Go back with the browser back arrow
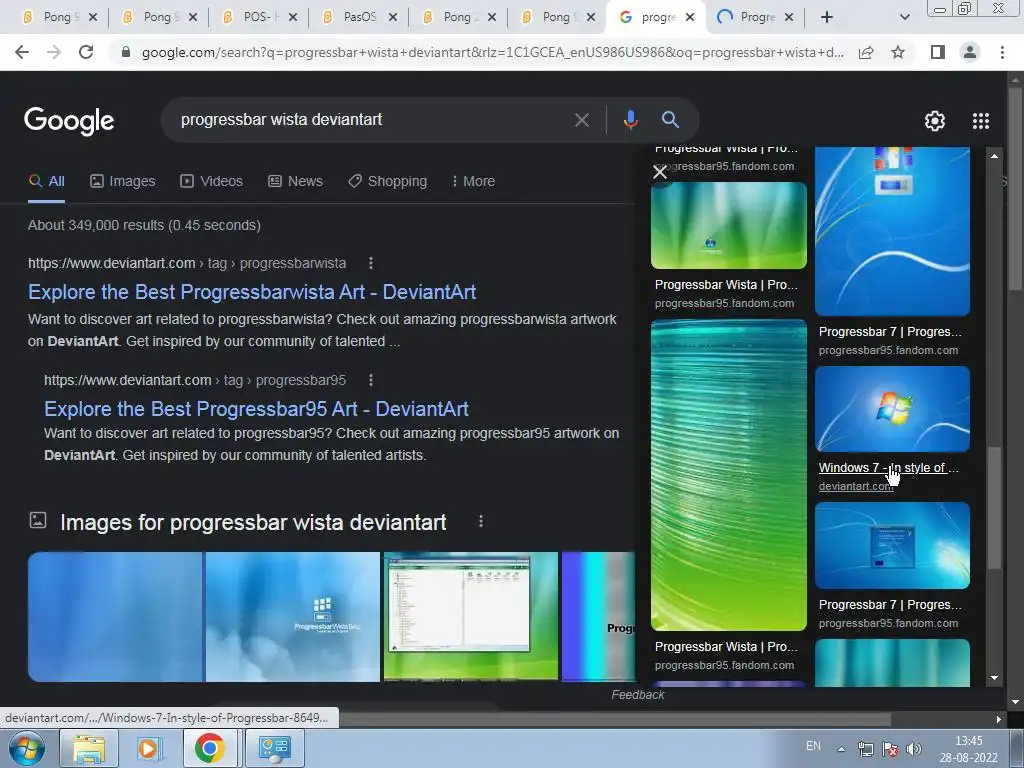Viewport: 1024px width, 768px height. point(22,52)
